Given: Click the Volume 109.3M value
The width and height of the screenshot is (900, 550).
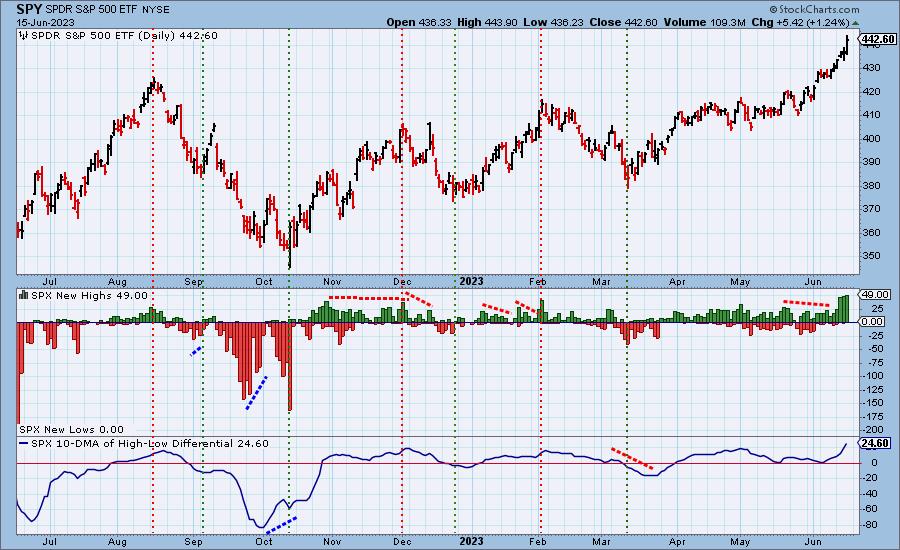Looking at the screenshot, I should point(704,22).
